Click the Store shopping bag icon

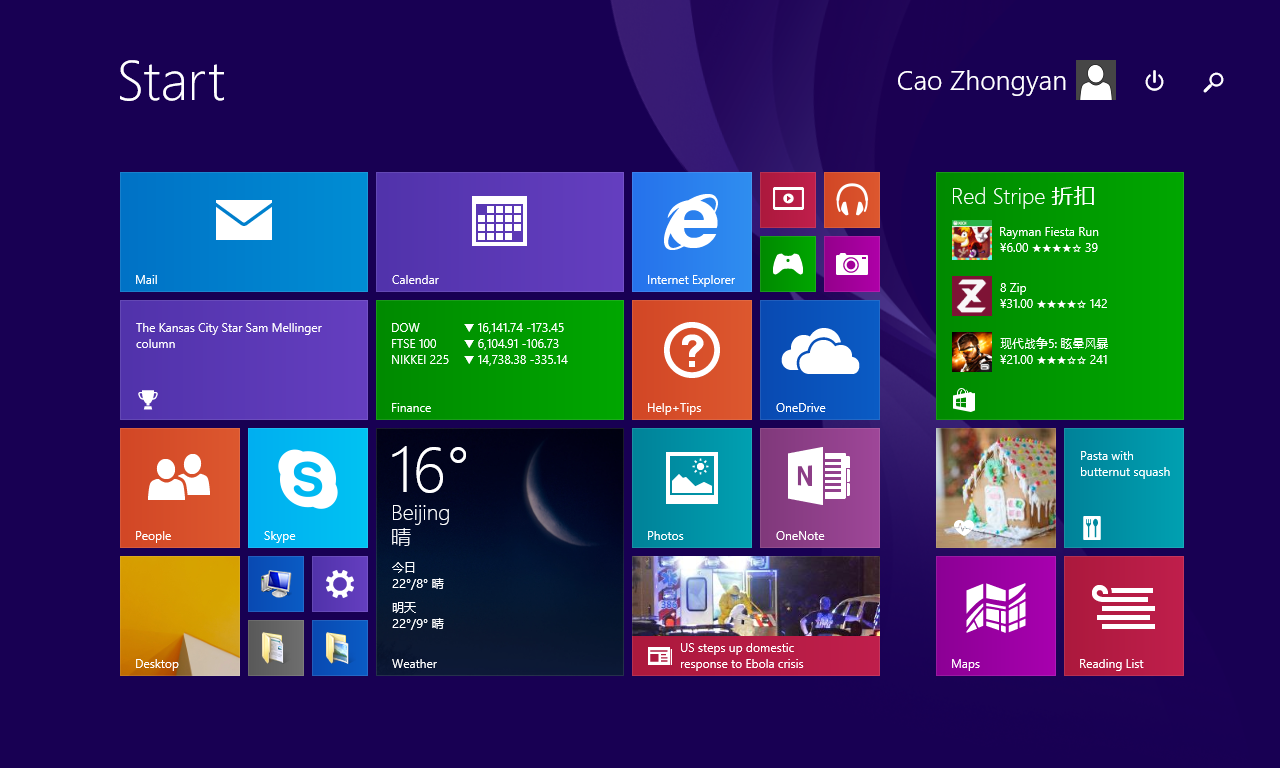pyautogui.click(x=964, y=401)
